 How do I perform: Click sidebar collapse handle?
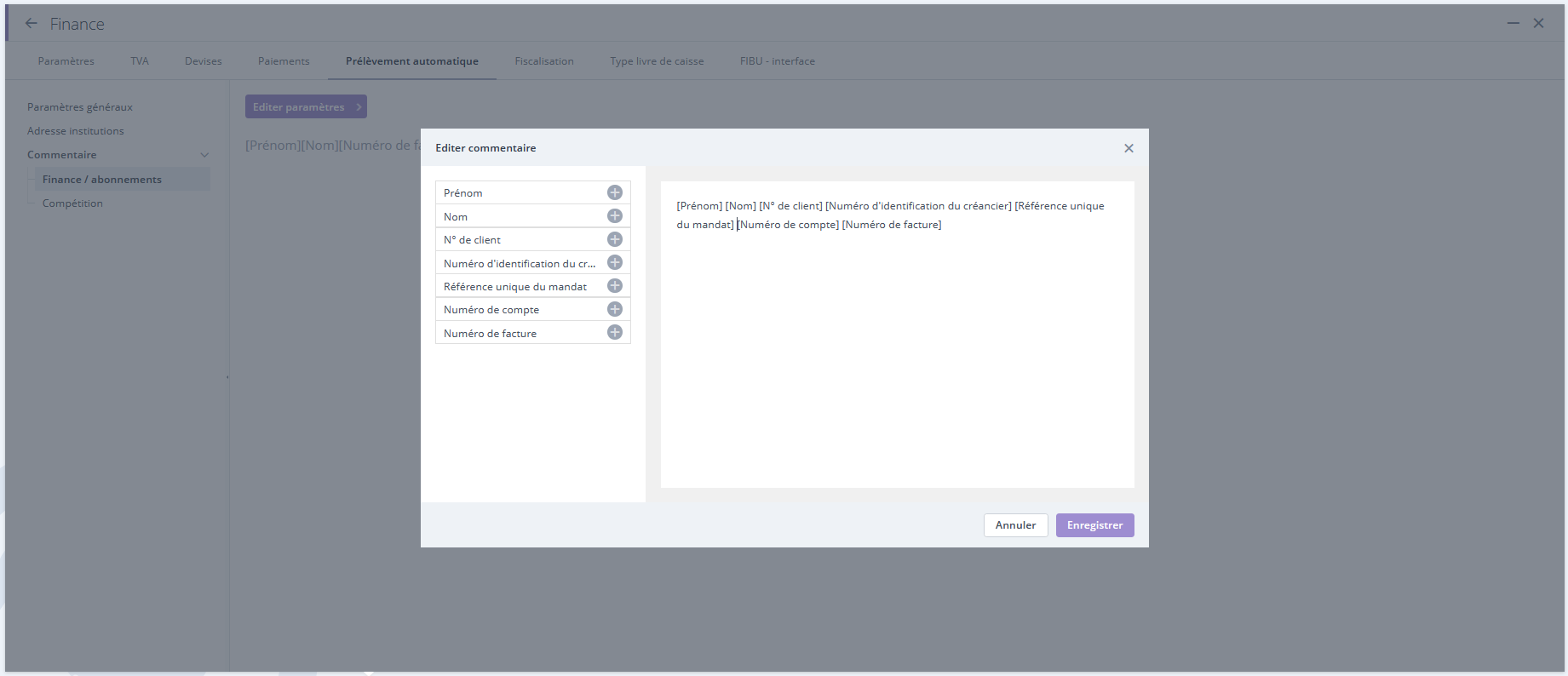point(227,377)
